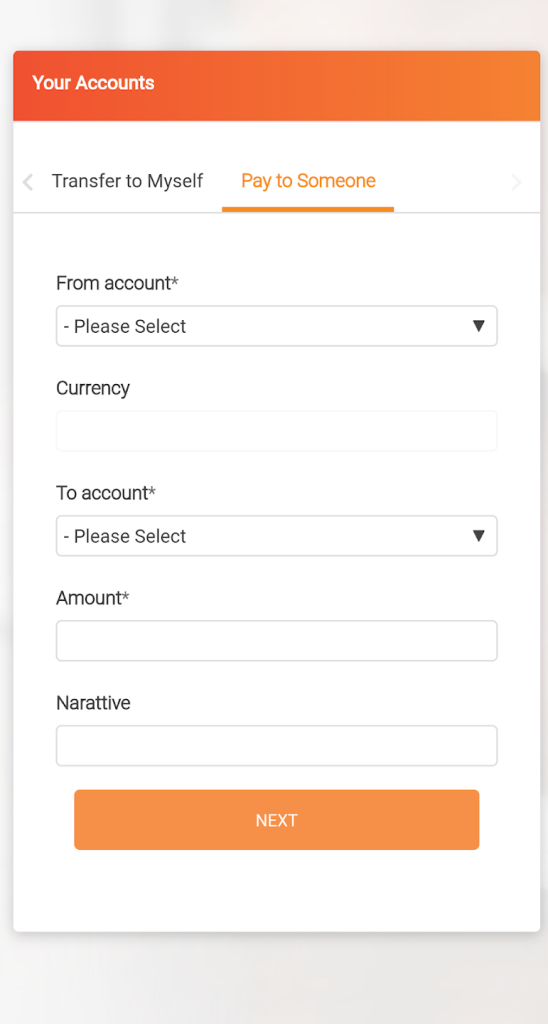Click the To account field label
This screenshot has height=1024, width=548.
pyautogui.click(x=106, y=493)
